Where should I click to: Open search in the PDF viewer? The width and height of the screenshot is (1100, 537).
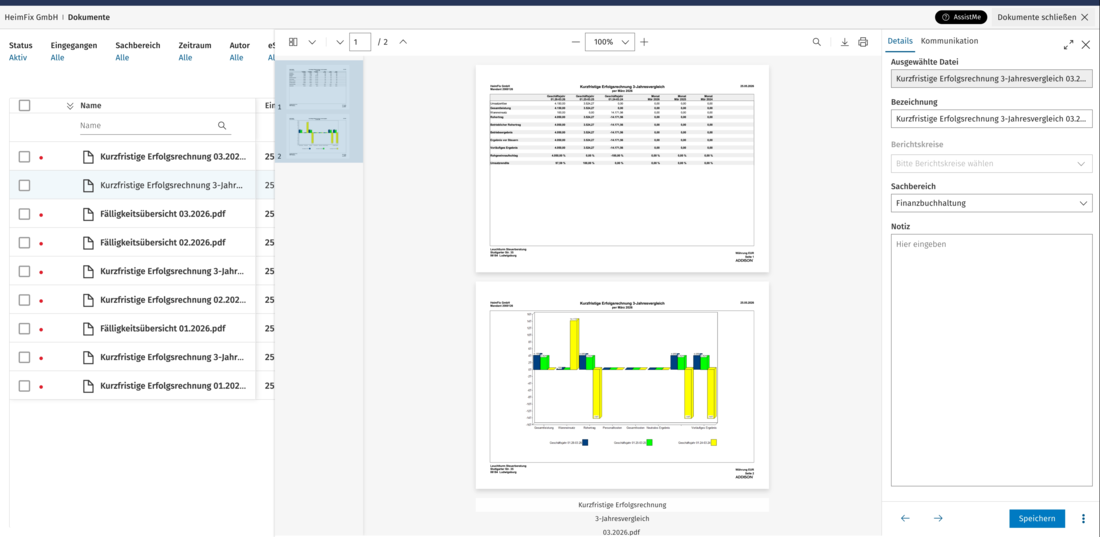click(817, 42)
